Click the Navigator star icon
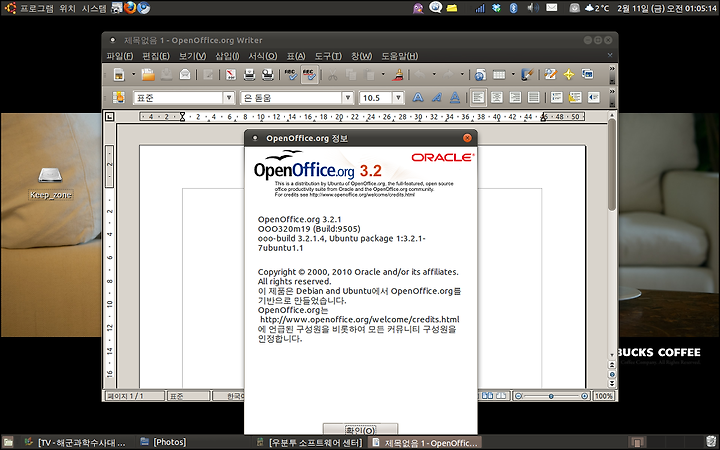Image resolution: width=720 pixels, height=450 pixels. point(568,74)
